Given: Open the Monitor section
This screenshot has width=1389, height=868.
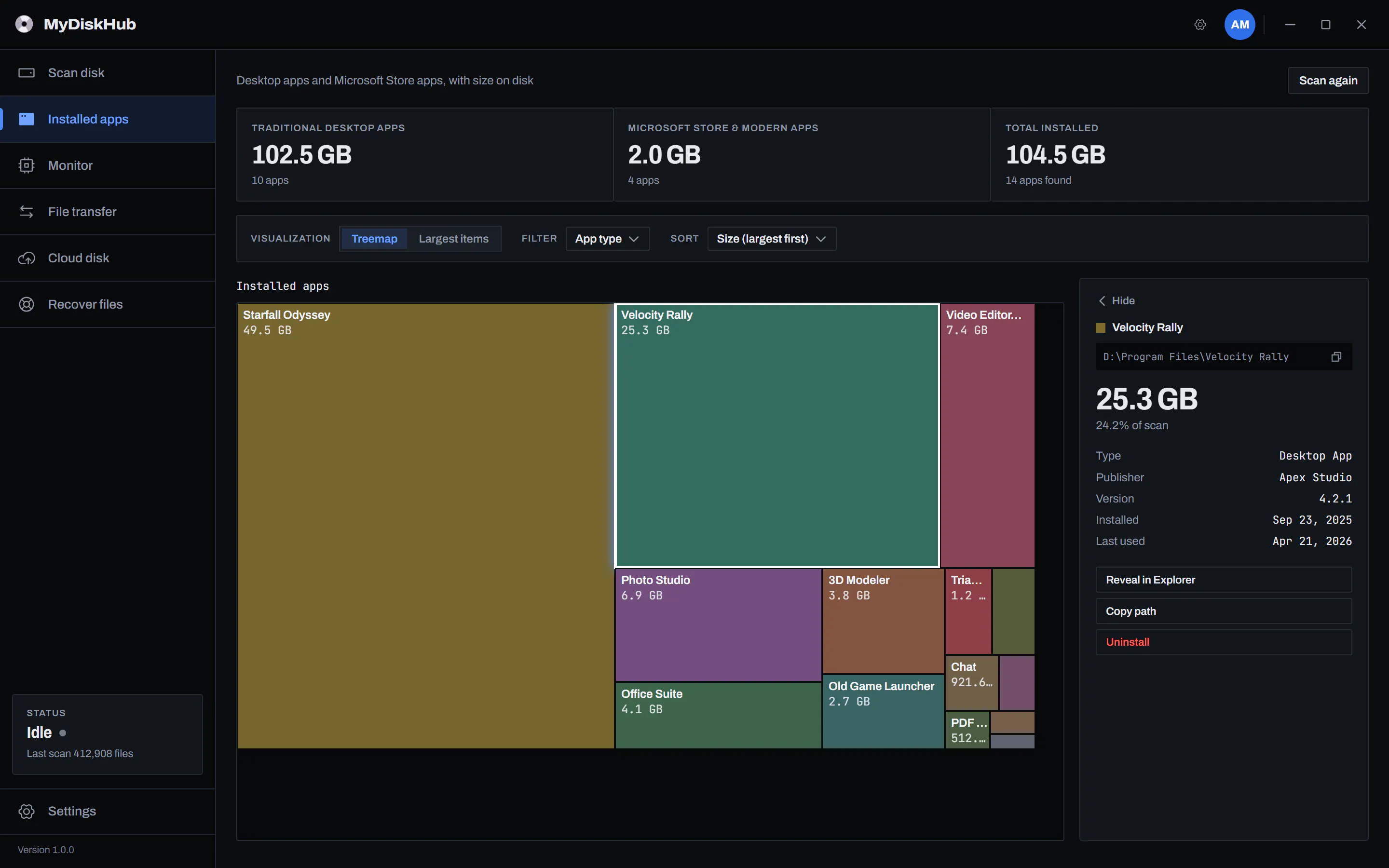Looking at the screenshot, I should coord(108,165).
